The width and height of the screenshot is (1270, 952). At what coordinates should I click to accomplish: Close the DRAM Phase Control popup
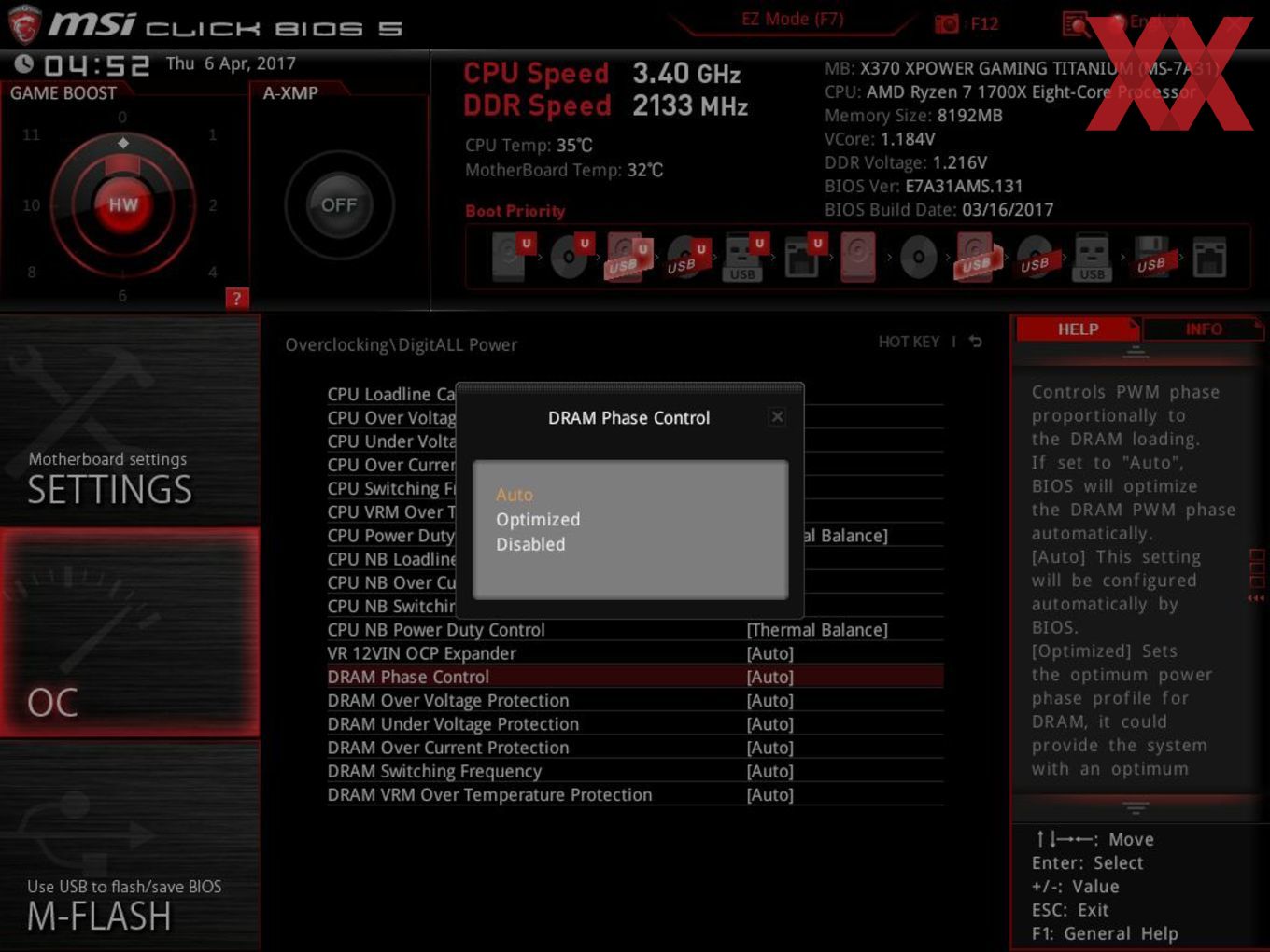pyautogui.click(x=777, y=417)
